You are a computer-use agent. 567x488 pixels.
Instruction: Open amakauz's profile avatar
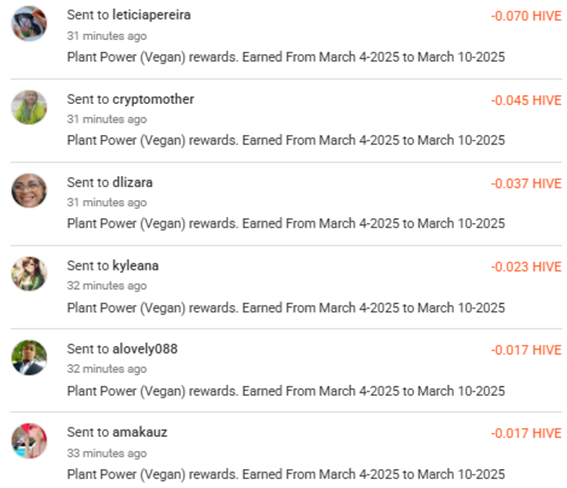coord(29,441)
